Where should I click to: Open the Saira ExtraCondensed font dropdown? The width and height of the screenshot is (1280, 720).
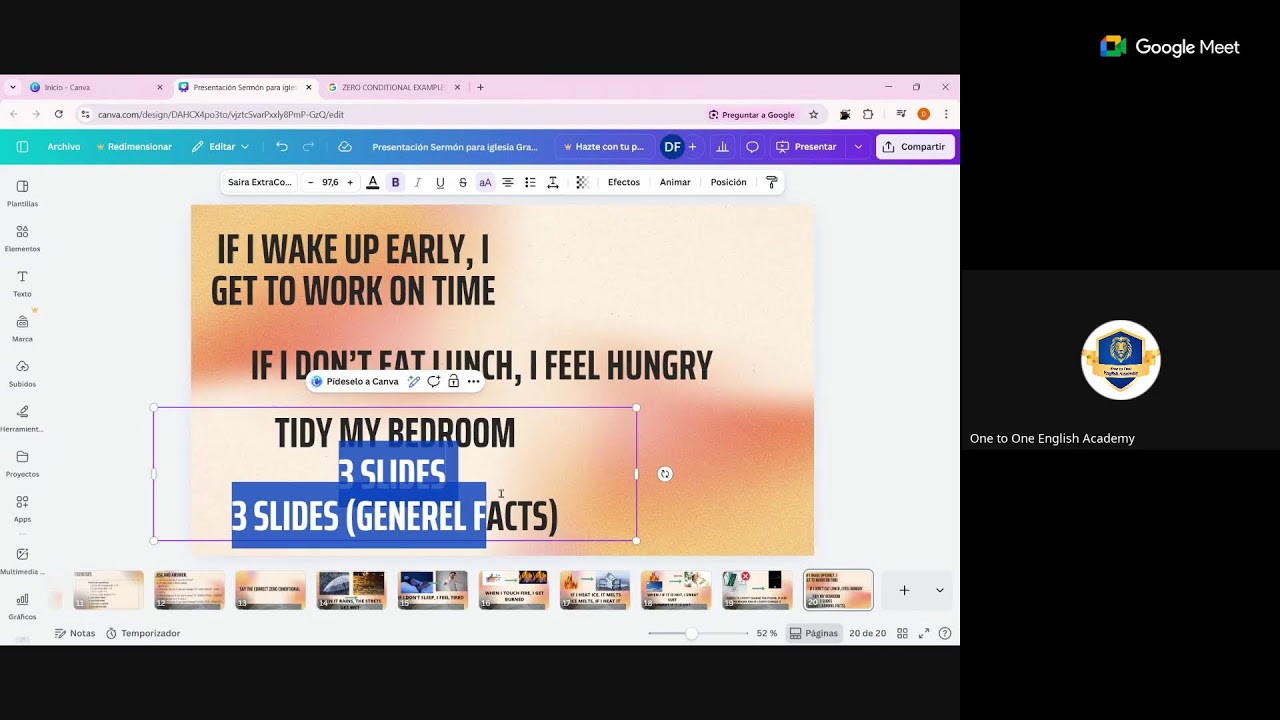260,182
